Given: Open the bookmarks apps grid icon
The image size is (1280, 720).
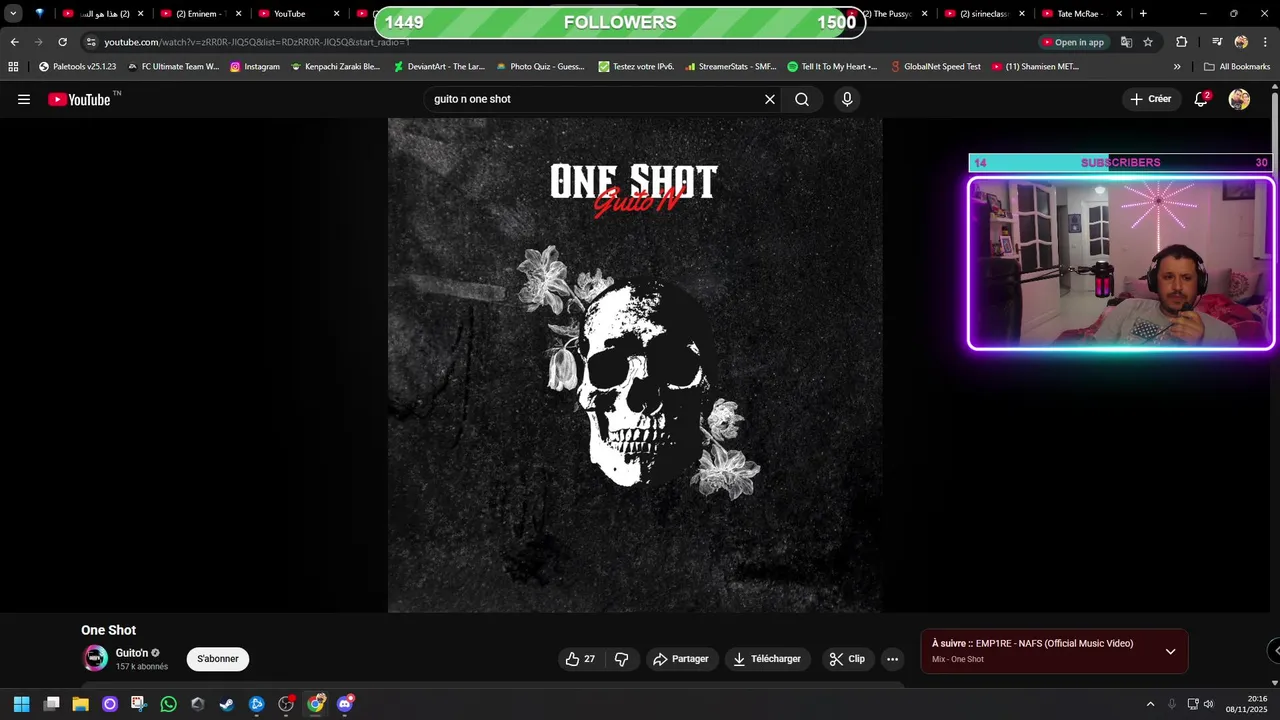Looking at the screenshot, I should (13, 67).
